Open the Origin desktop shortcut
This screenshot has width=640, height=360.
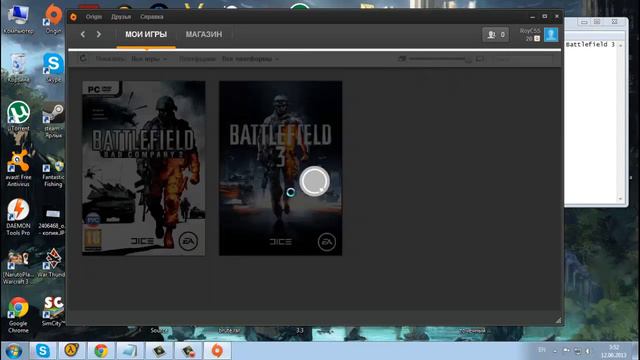(x=53, y=18)
